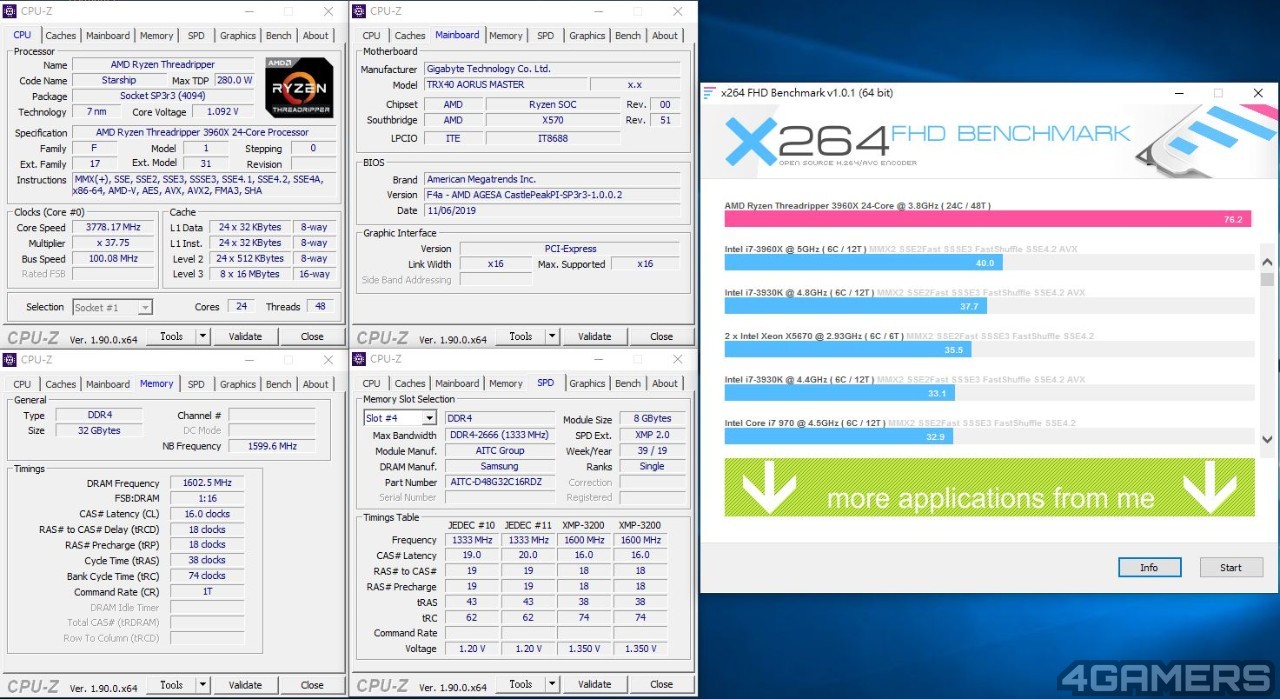Open the Graphics tab in the SPD window
Viewport: 1280px width, 699px height.
587,383
